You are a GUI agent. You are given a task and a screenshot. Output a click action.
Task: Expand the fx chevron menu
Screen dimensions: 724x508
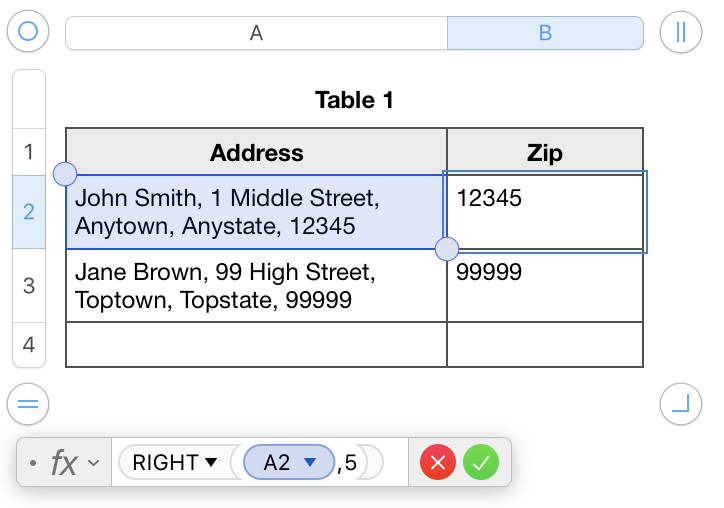(94, 463)
